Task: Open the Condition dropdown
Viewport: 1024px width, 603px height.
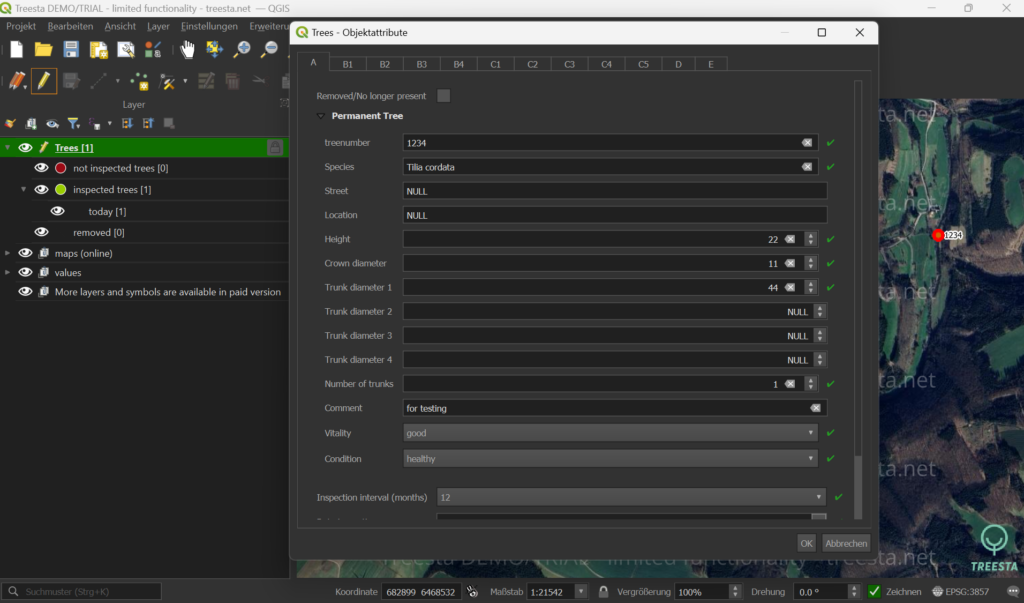Action: pyautogui.click(x=610, y=458)
